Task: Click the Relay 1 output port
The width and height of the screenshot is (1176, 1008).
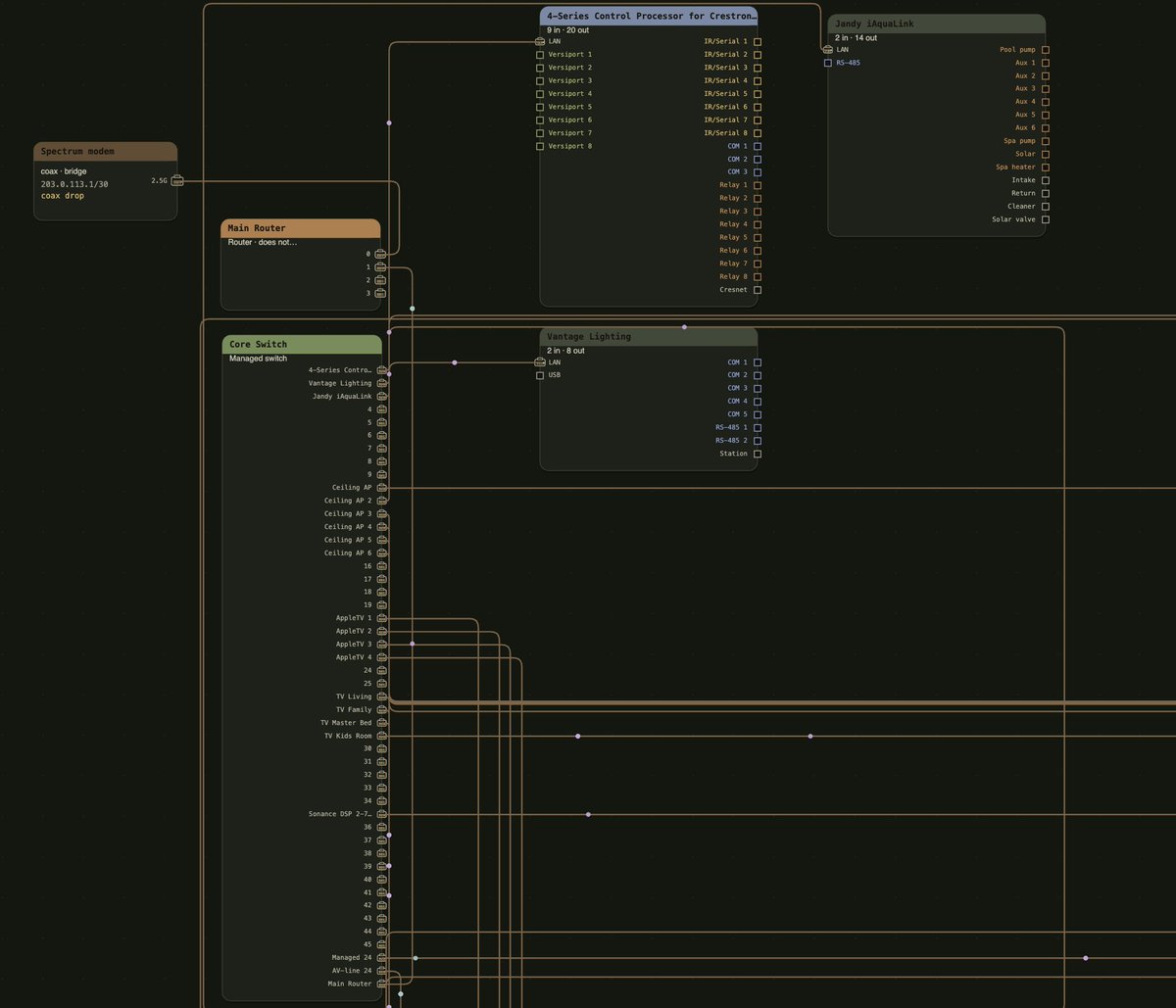Action: (x=758, y=185)
